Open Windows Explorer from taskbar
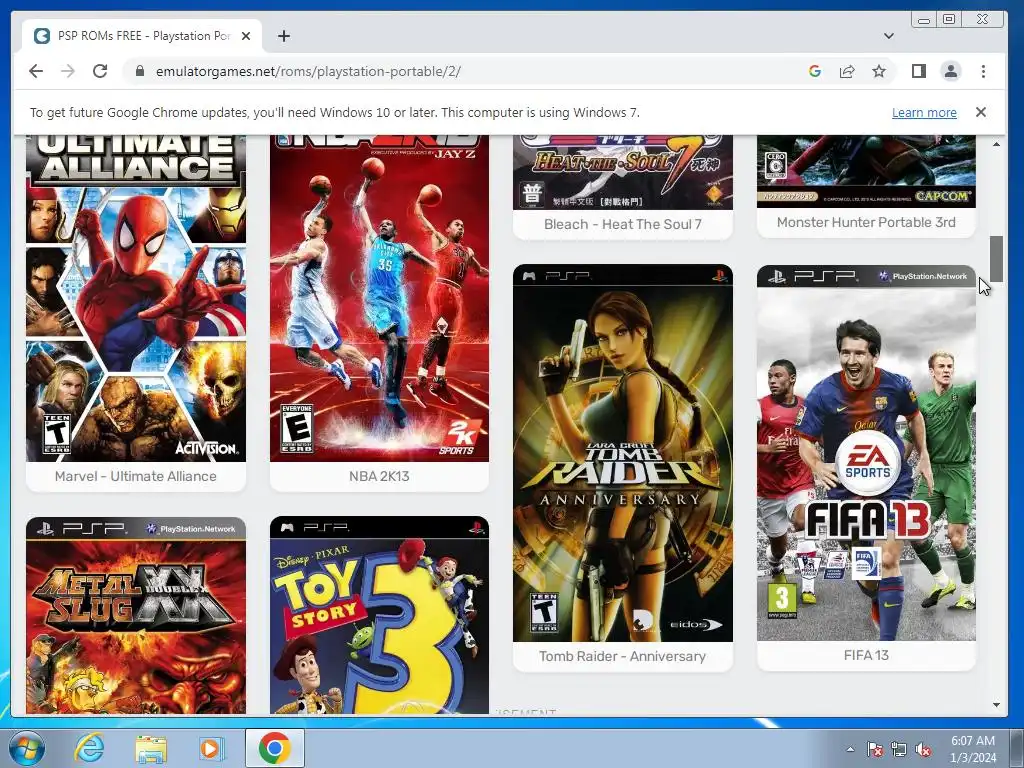The width and height of the screenshot is (1024, 768). point(151,748)
